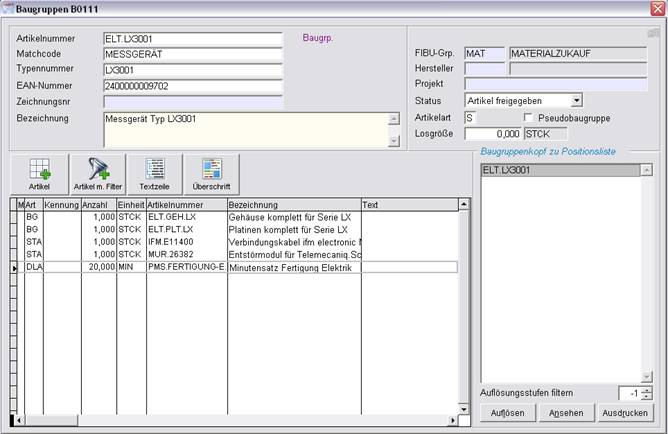Add an Überschrift heading row
The image size is (668, 434).
(211, 174)
